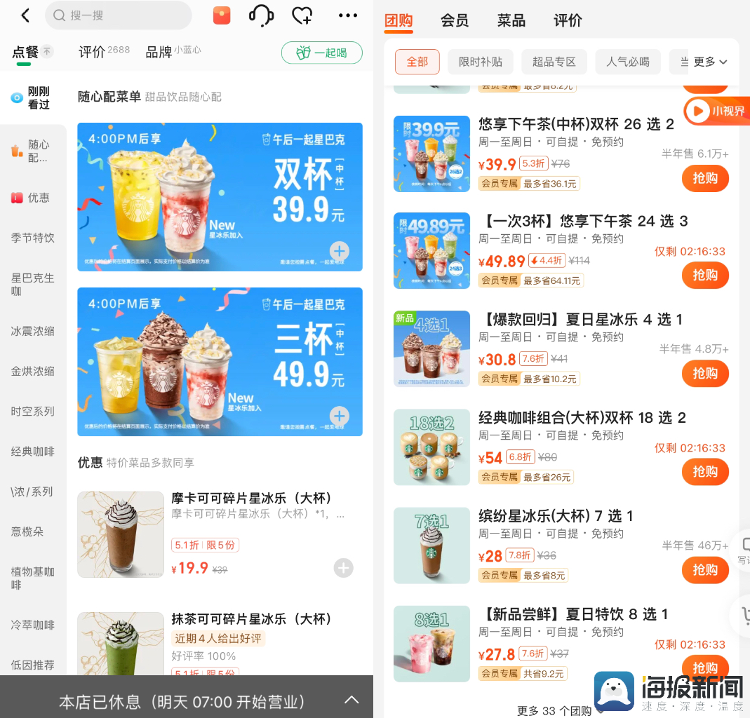
Task: Add 双杯 39.9元 combo with plus icon
Action: tap(340, 251)
